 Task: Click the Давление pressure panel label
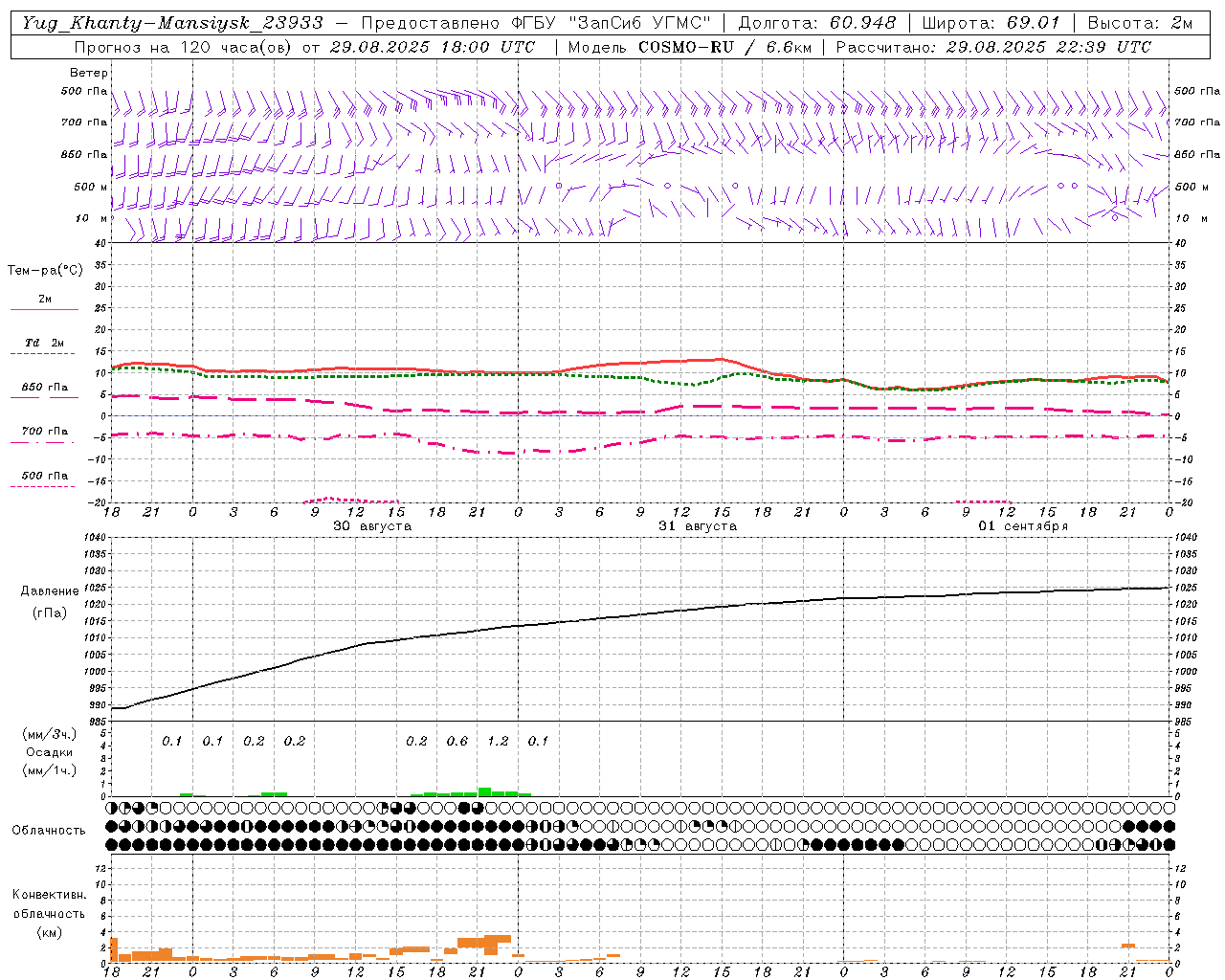coord(50,591)
